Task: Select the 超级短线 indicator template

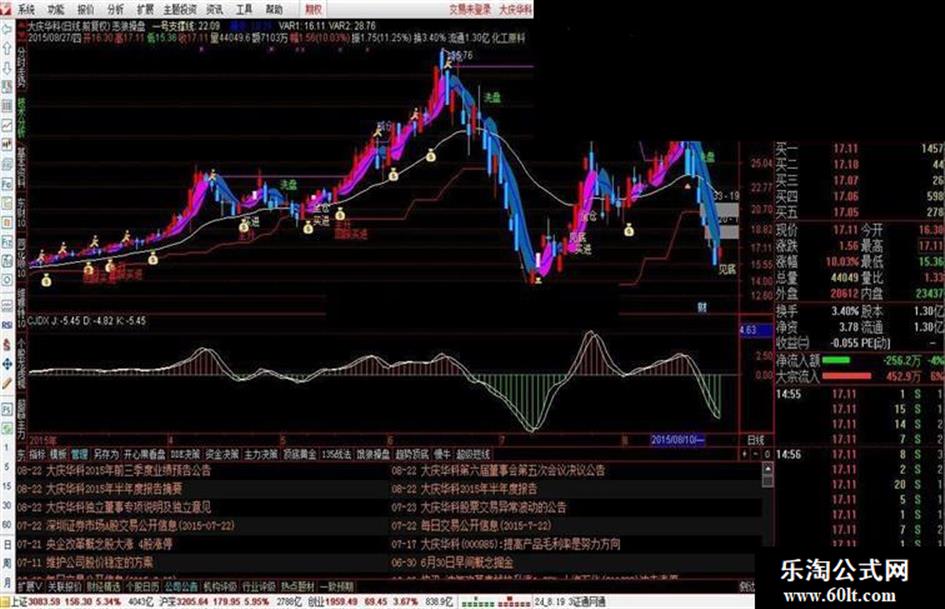Action: point(473,454)
